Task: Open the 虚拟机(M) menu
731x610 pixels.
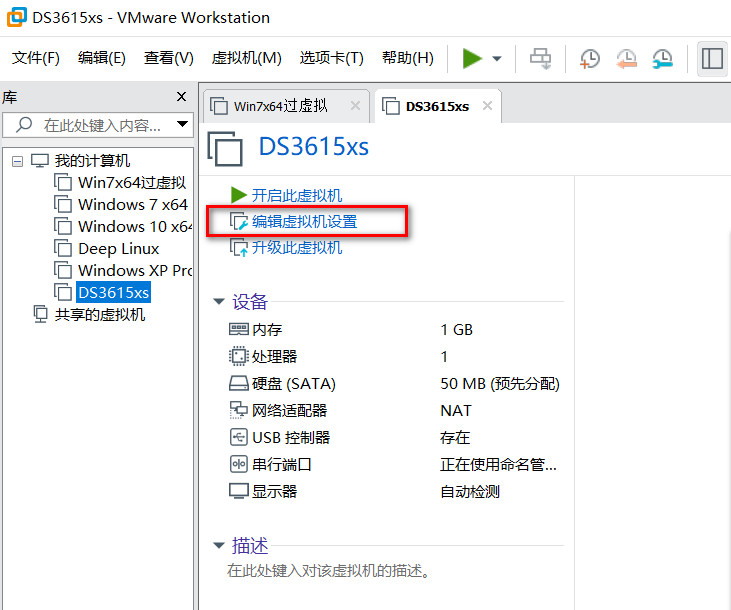Action: (x=246, y=58)
